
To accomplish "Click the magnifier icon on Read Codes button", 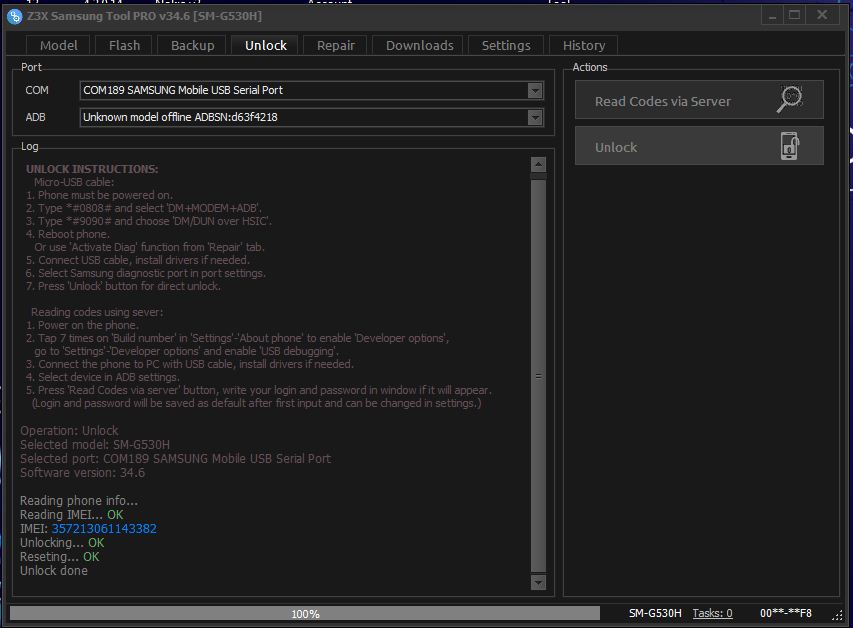I will 790,99.
